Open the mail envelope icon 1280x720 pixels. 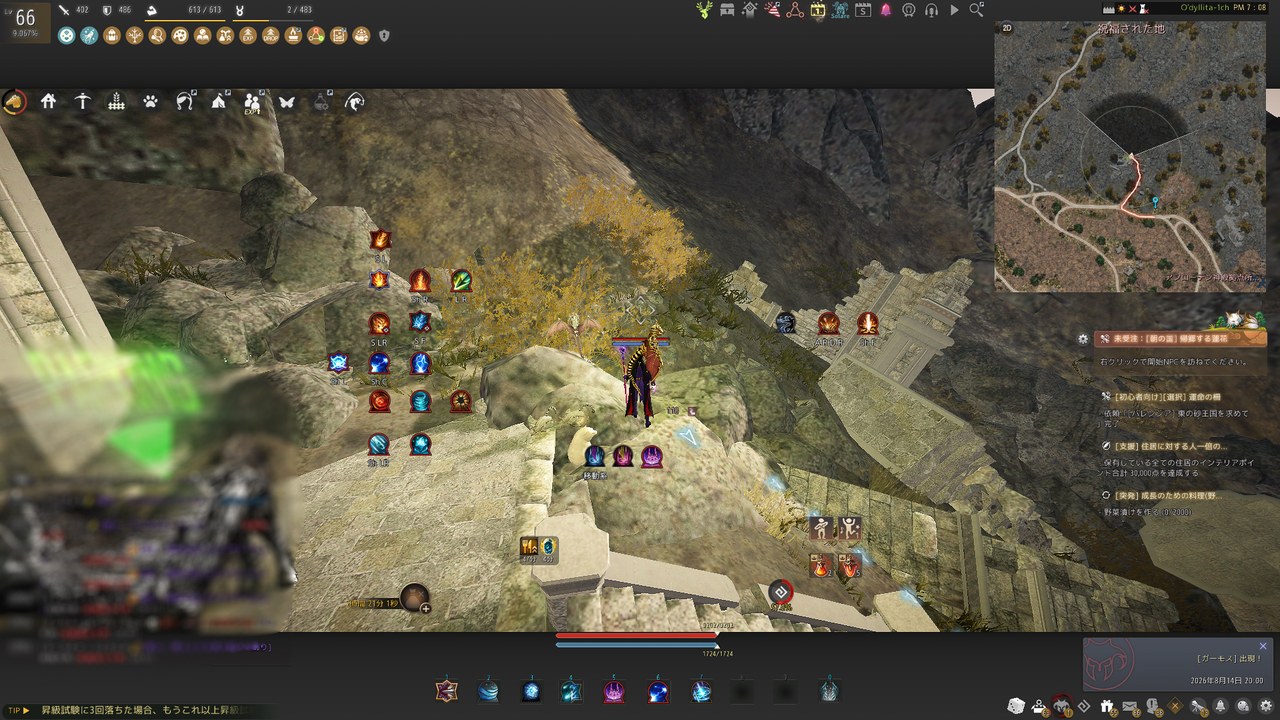(1130, 707)
